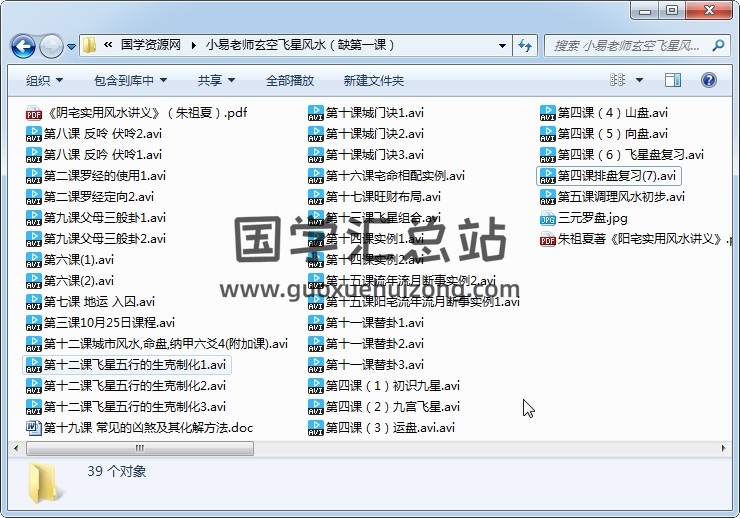
Task: Select file 第四课（4）山盘.avi
Action: 604,113
